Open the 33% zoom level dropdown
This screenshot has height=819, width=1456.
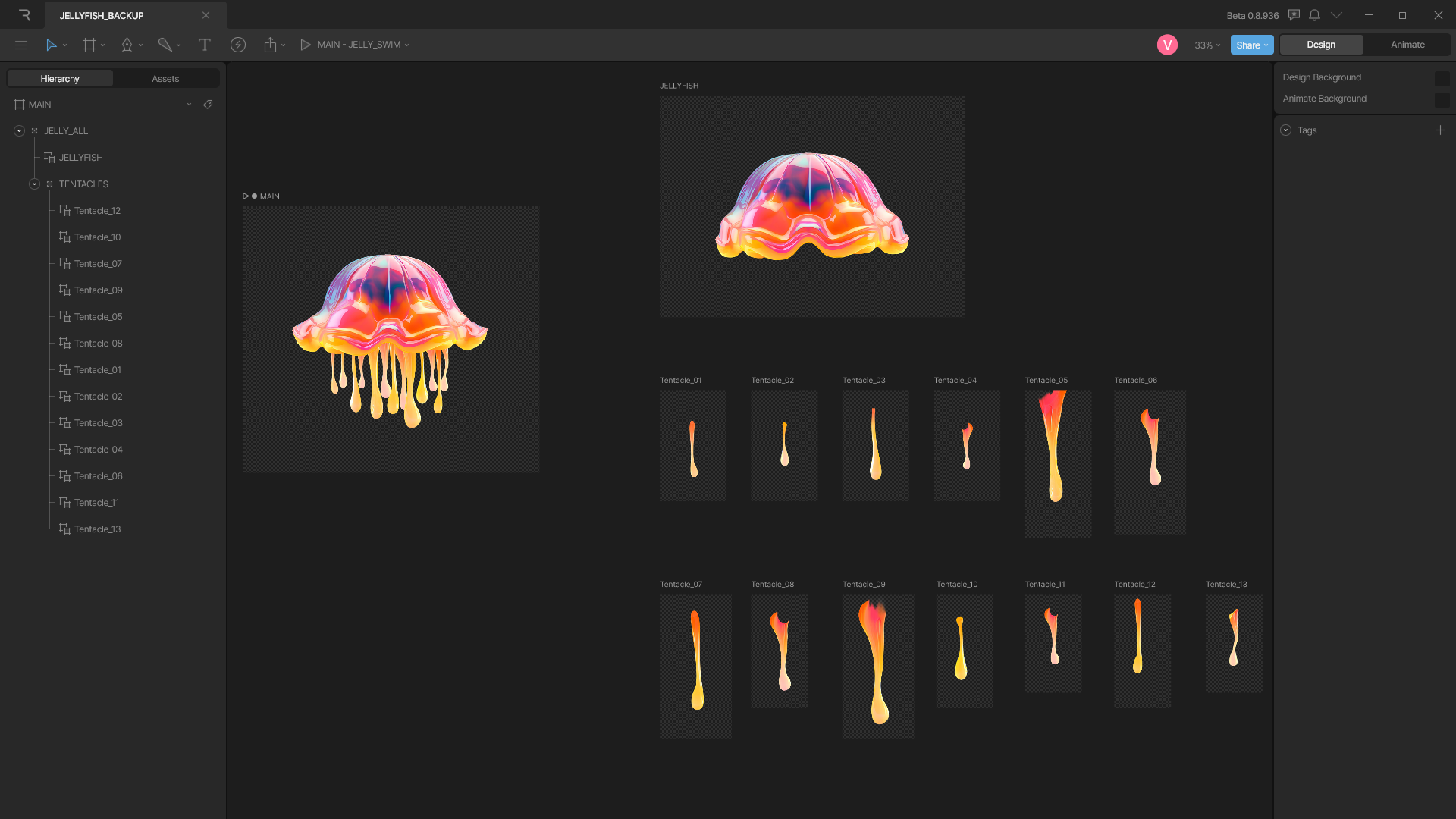point(1206,45)
